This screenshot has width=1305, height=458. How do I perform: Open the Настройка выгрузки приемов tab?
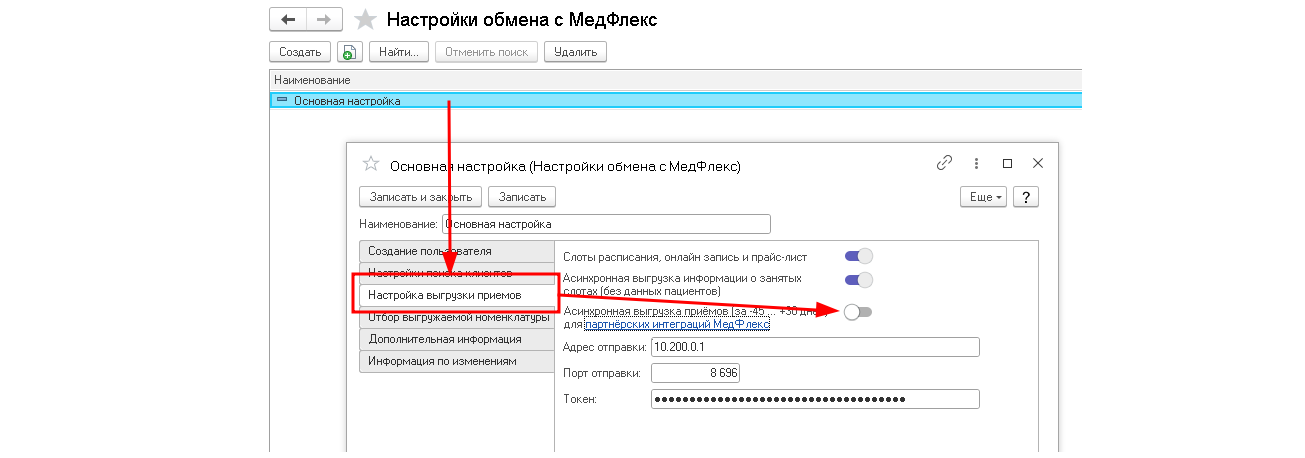coord(456,295)
